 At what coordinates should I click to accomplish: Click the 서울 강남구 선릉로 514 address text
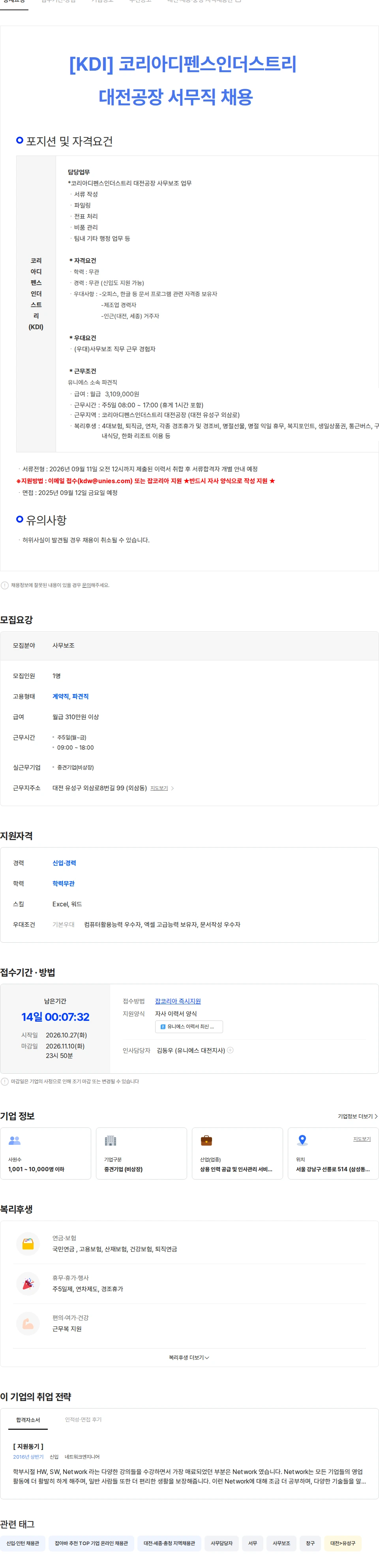tap(333, 1169)
